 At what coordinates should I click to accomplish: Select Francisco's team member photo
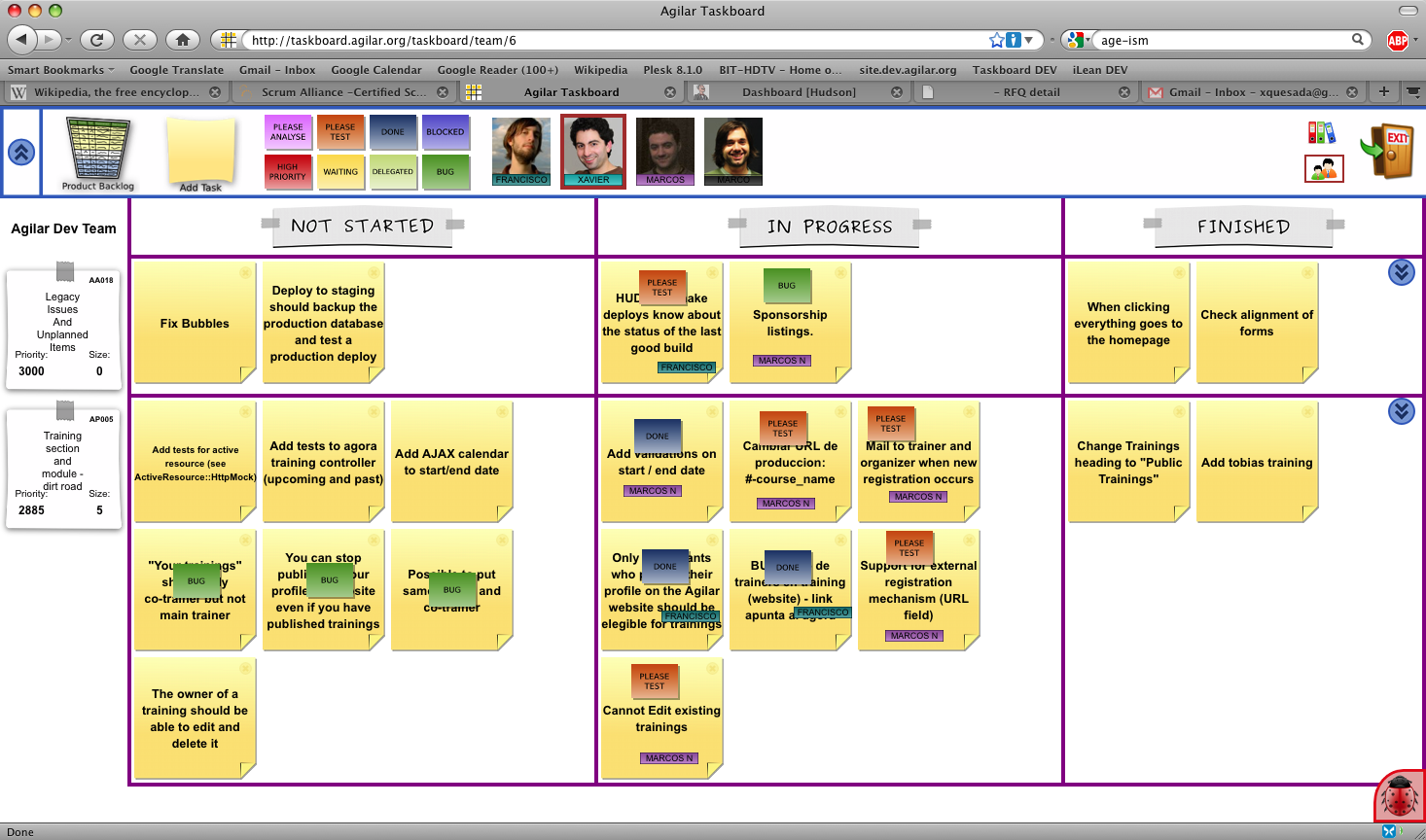pos(521,150)
